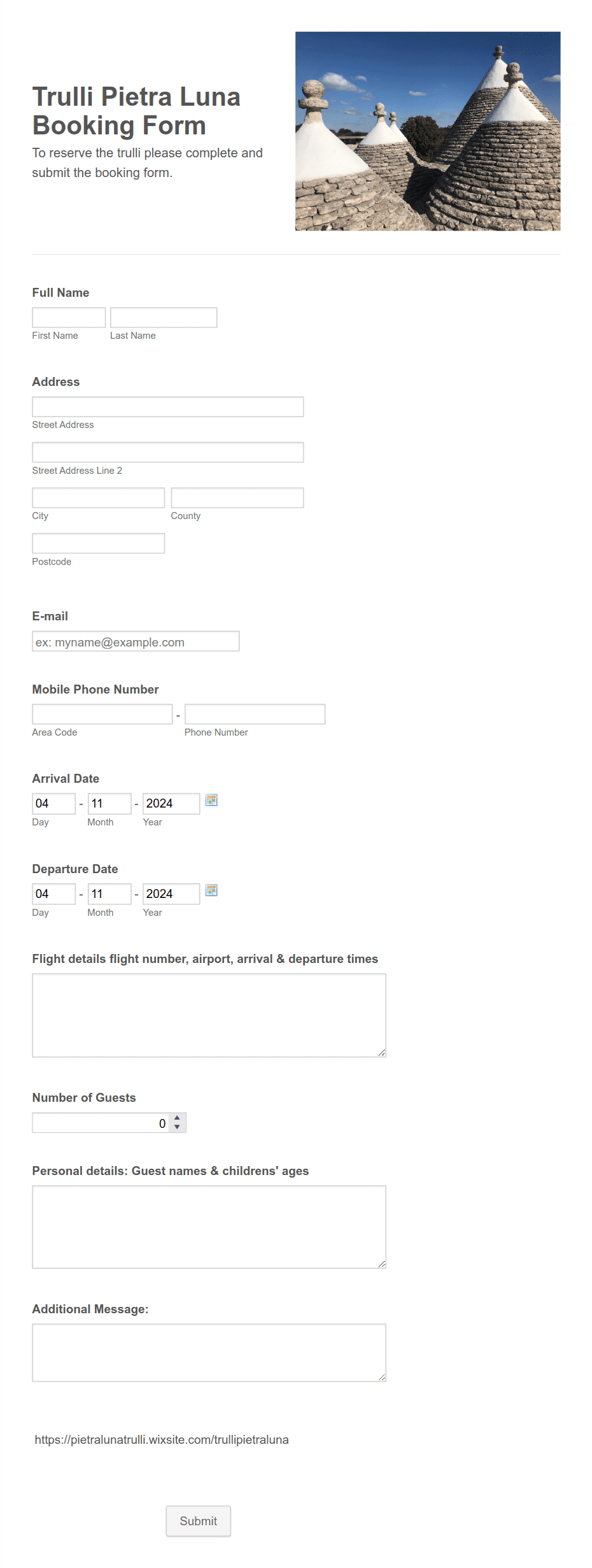Click the E-mail address field
592x1568 pixels.
136,642
